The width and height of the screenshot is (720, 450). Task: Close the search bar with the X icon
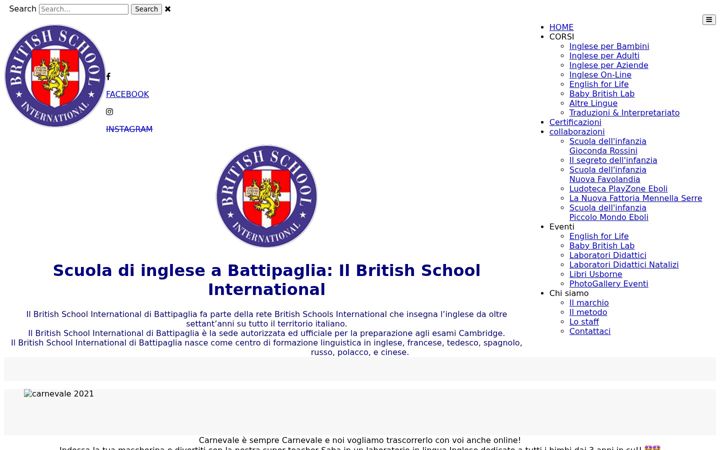(168, 9)
